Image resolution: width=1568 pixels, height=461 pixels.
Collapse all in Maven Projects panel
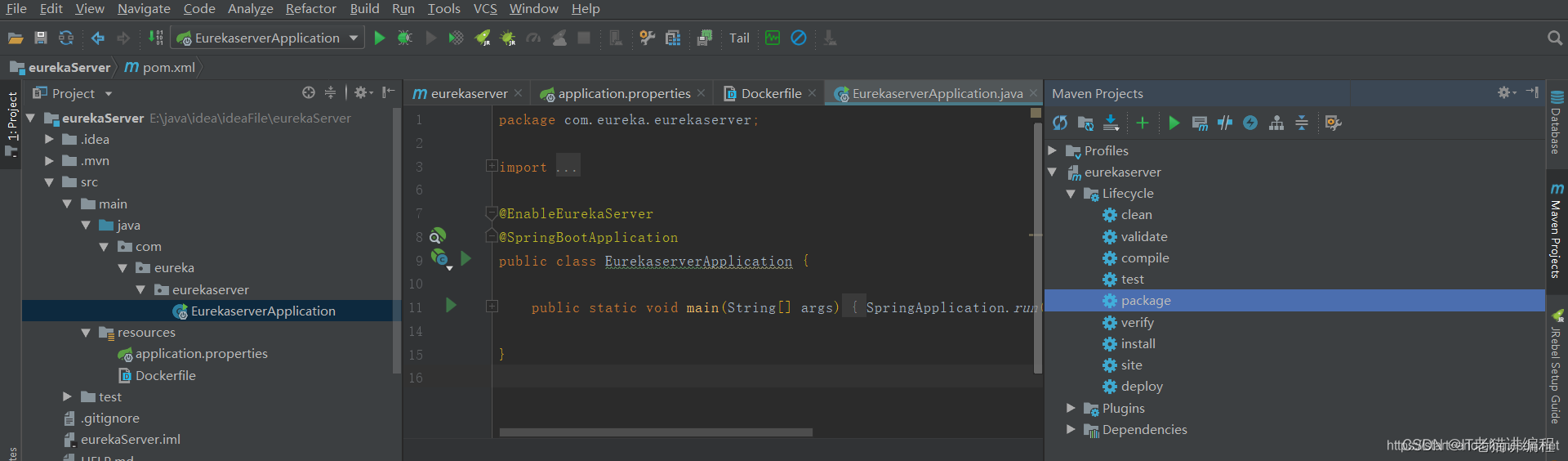click(x=1302, y=123)
